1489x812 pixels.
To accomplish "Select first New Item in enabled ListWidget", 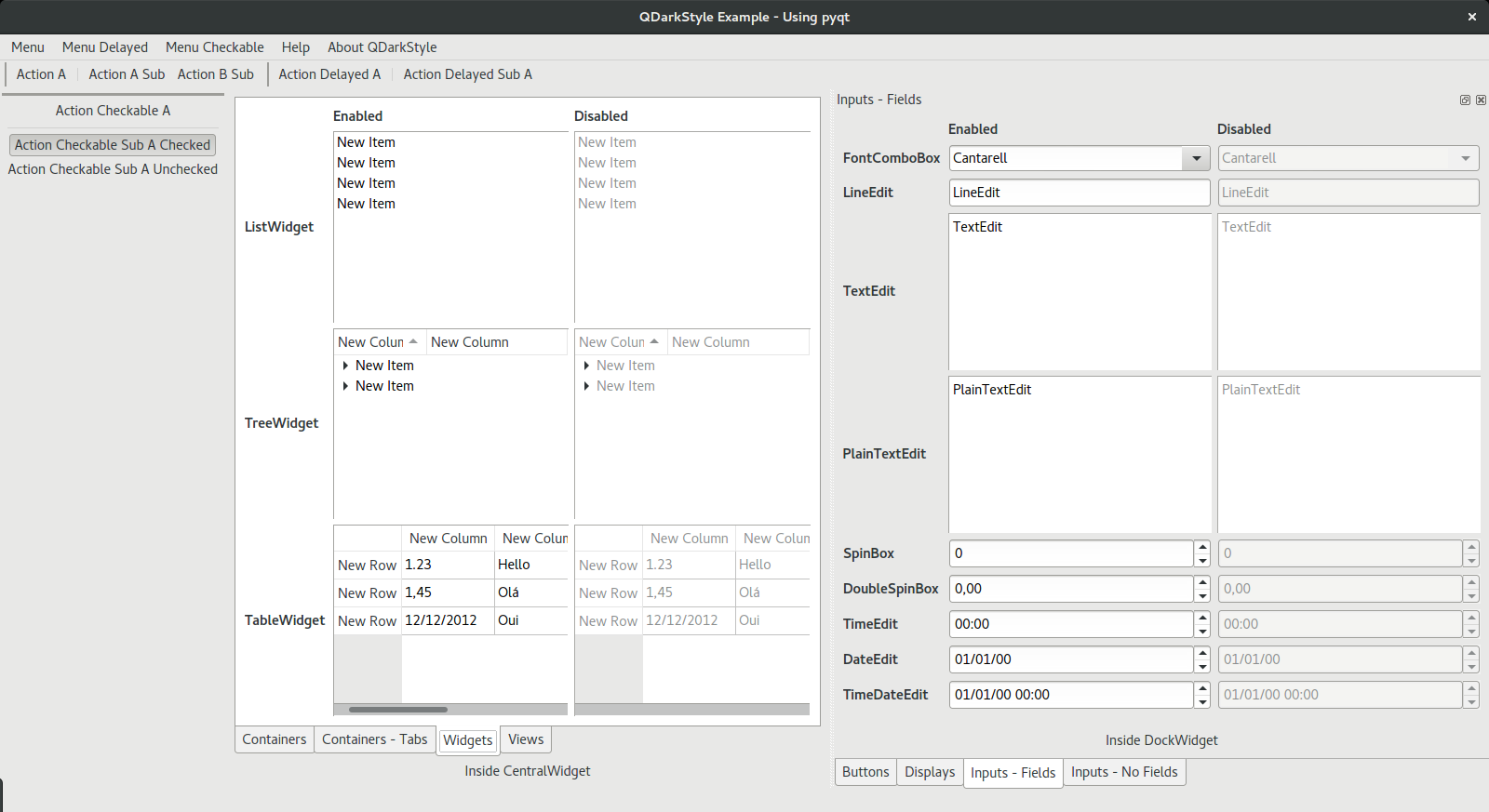I will click(x=451, y=142).
